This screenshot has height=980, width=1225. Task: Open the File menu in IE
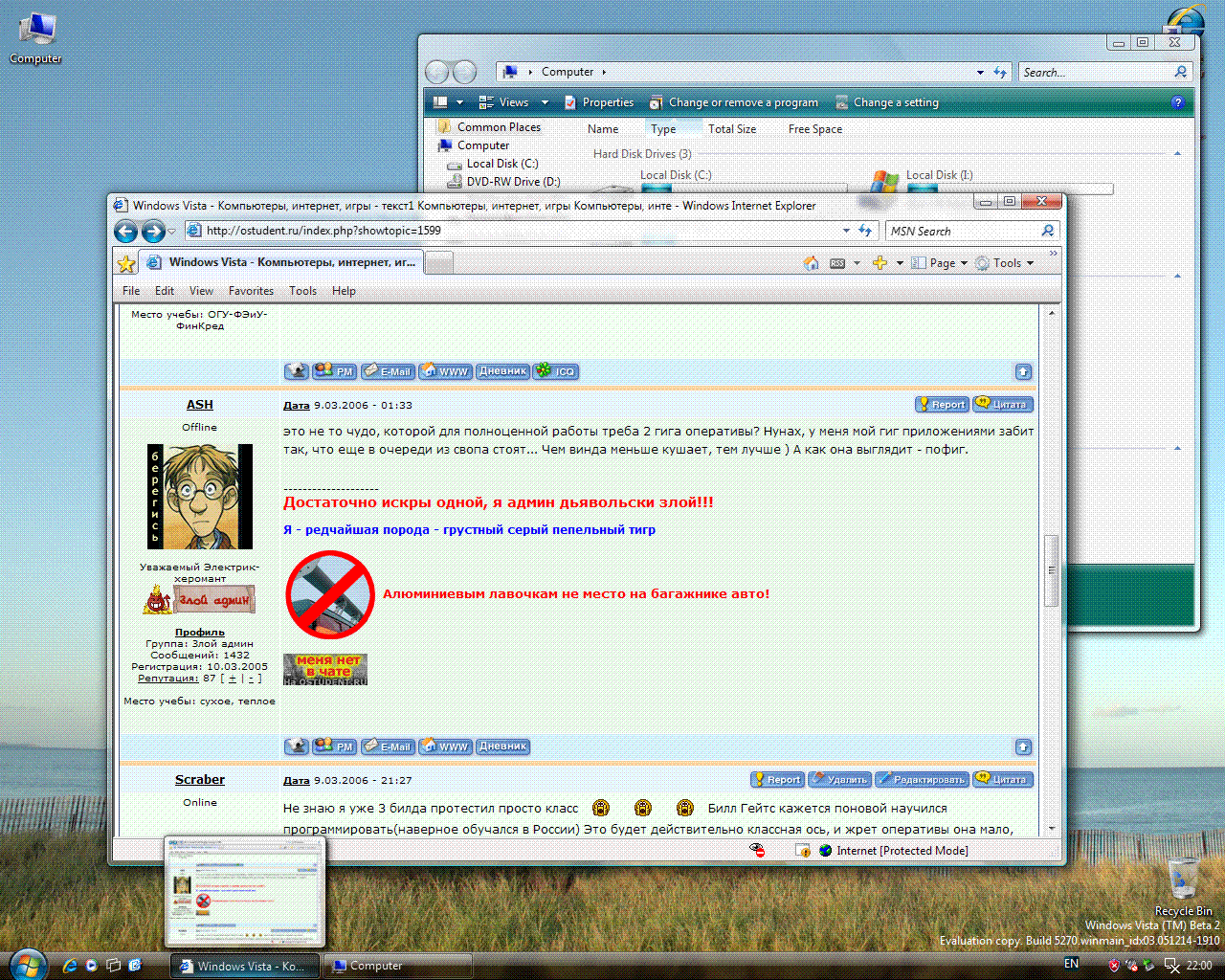coord(131,291)
